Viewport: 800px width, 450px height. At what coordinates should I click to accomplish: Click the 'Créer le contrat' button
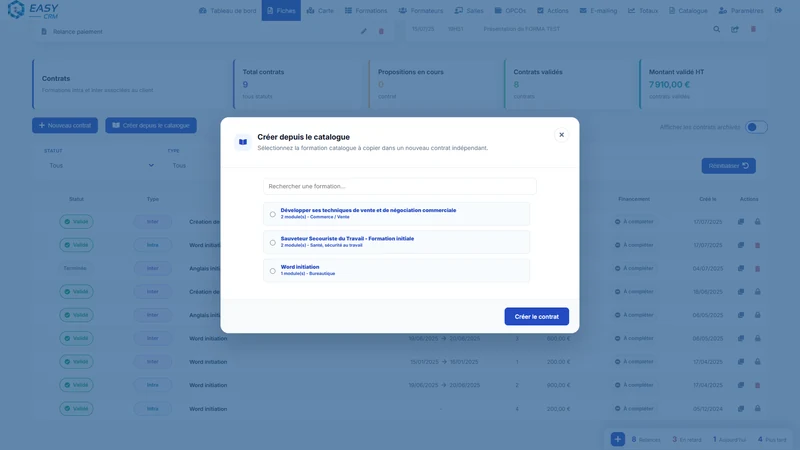[536, 316]
